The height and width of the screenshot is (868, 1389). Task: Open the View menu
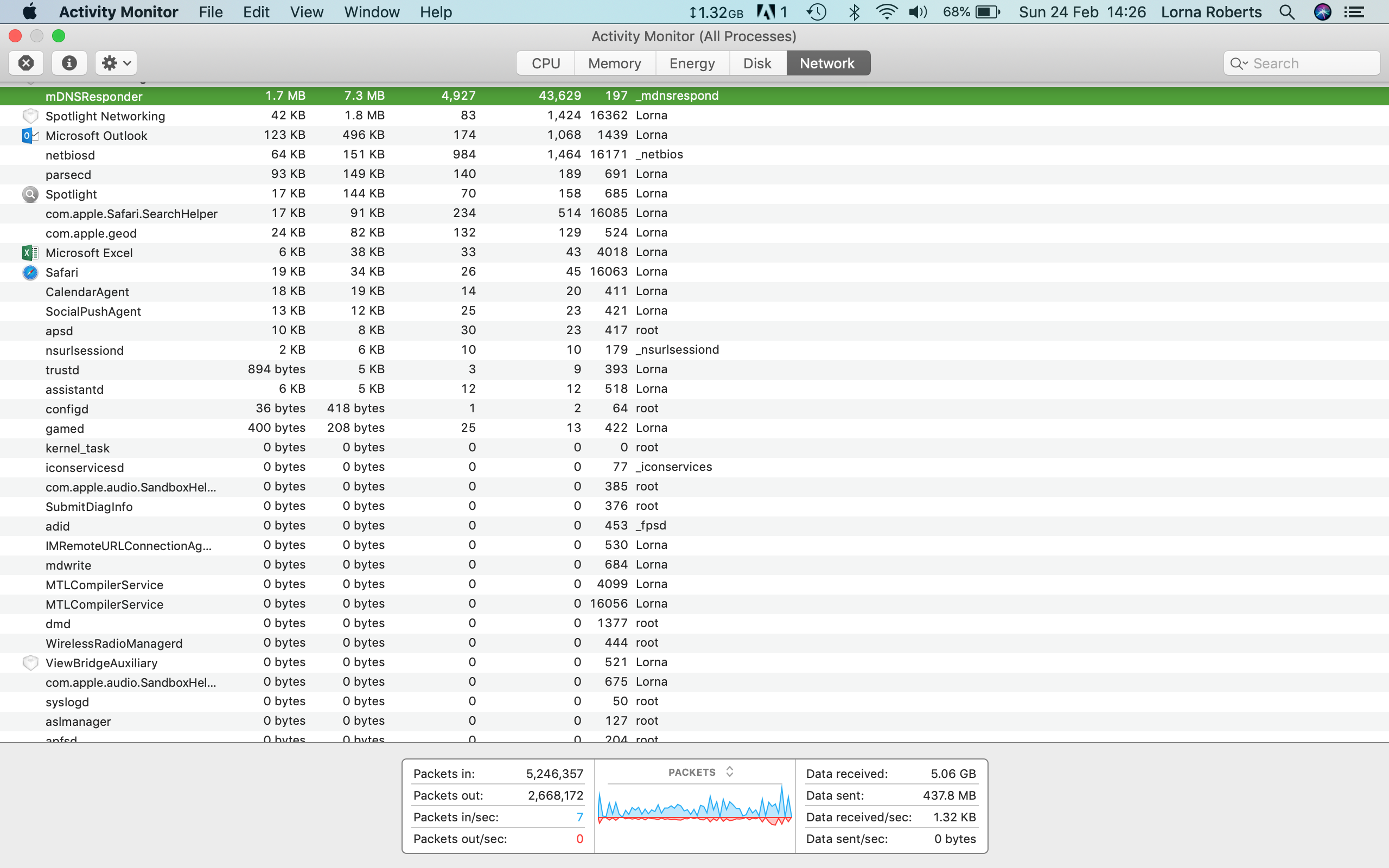tap(307, 12)
